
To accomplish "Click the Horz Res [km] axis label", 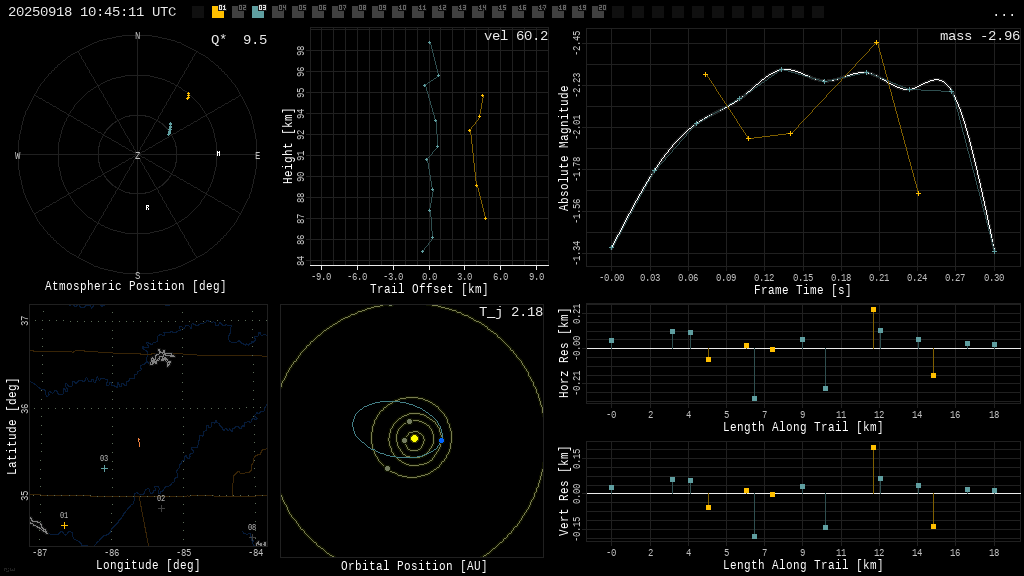I will pos(564,353).
